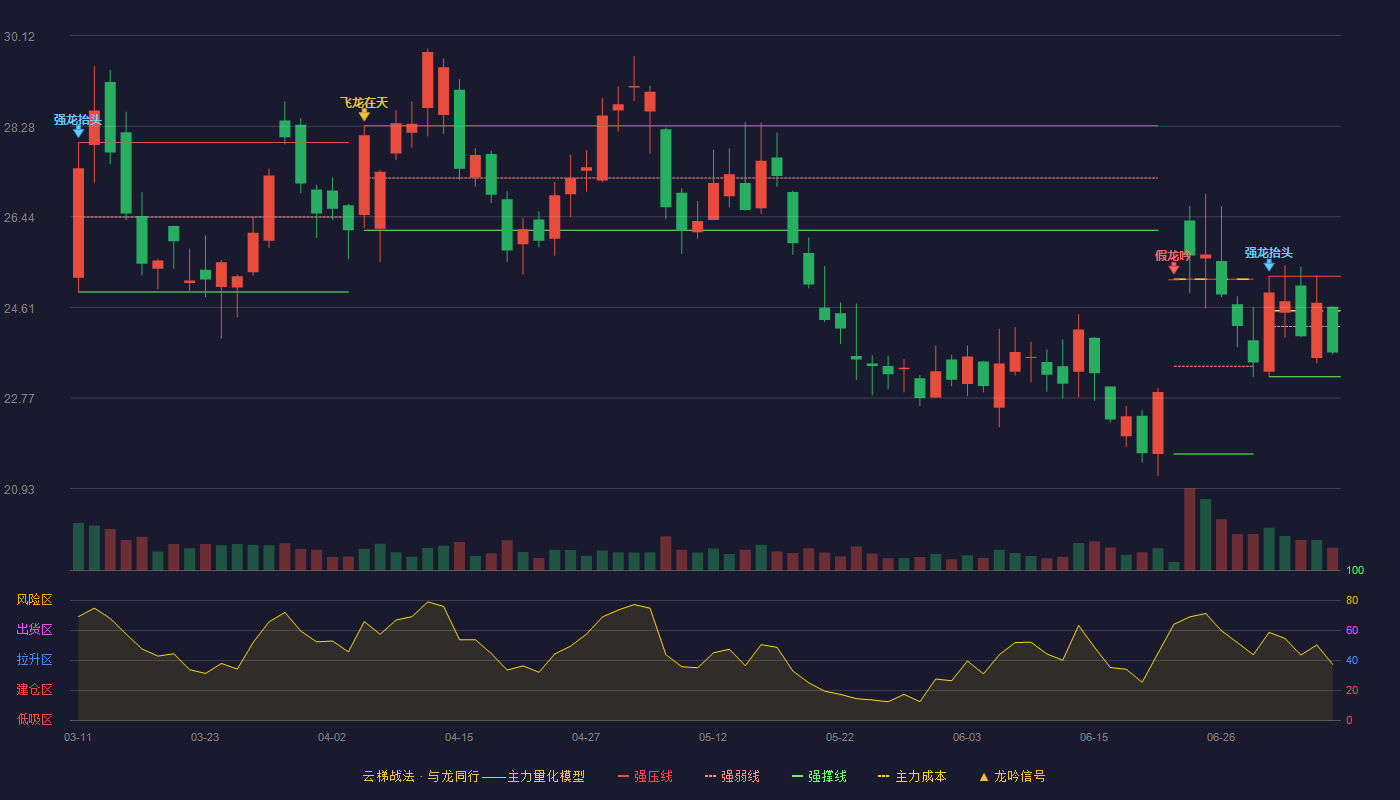The width and height of the screenshot is (1400, 800).
Task: Click the 04-27 date label
Action: [586, 737]
